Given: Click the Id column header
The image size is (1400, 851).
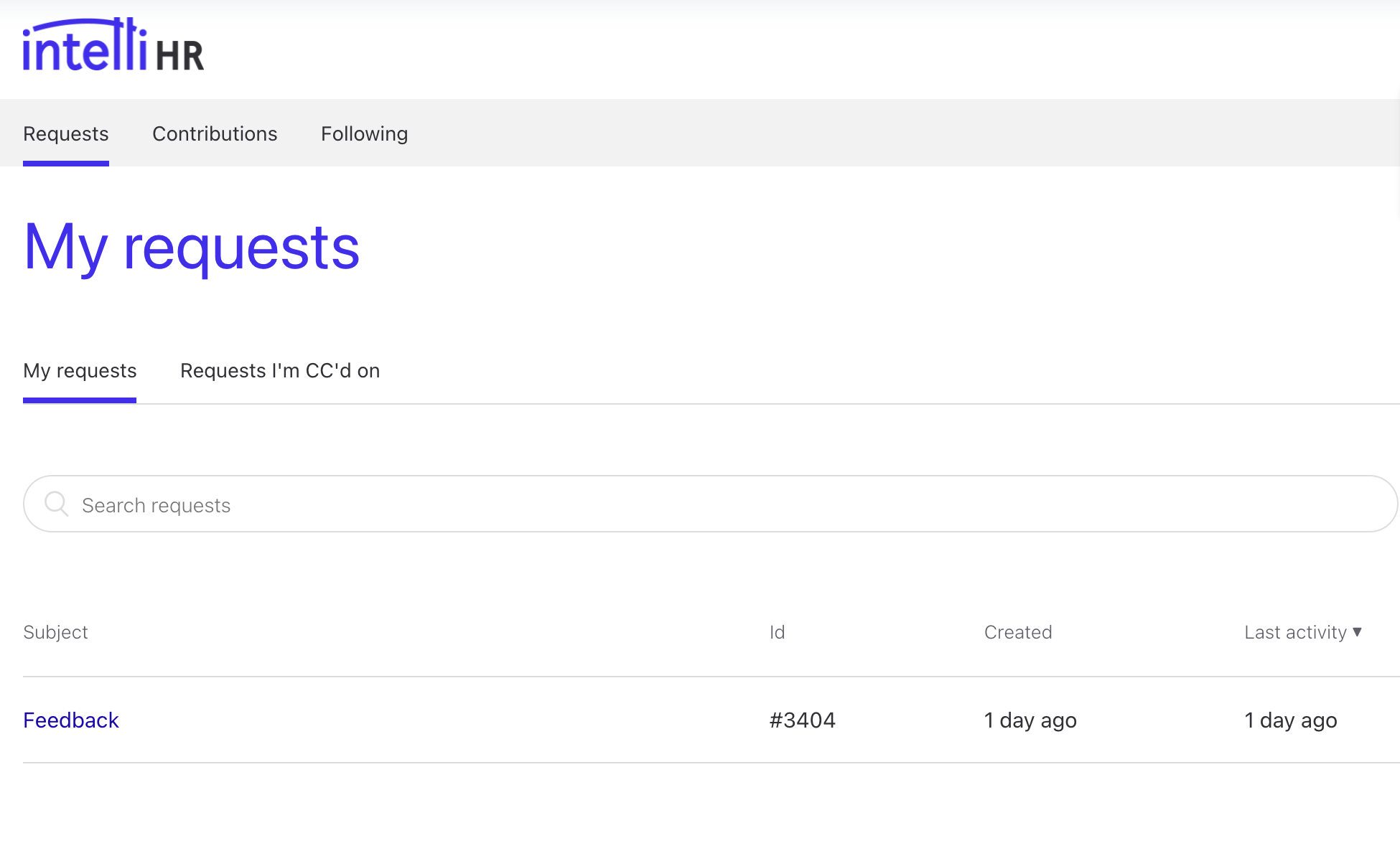Looking at the screenshot, I should 777,632.
